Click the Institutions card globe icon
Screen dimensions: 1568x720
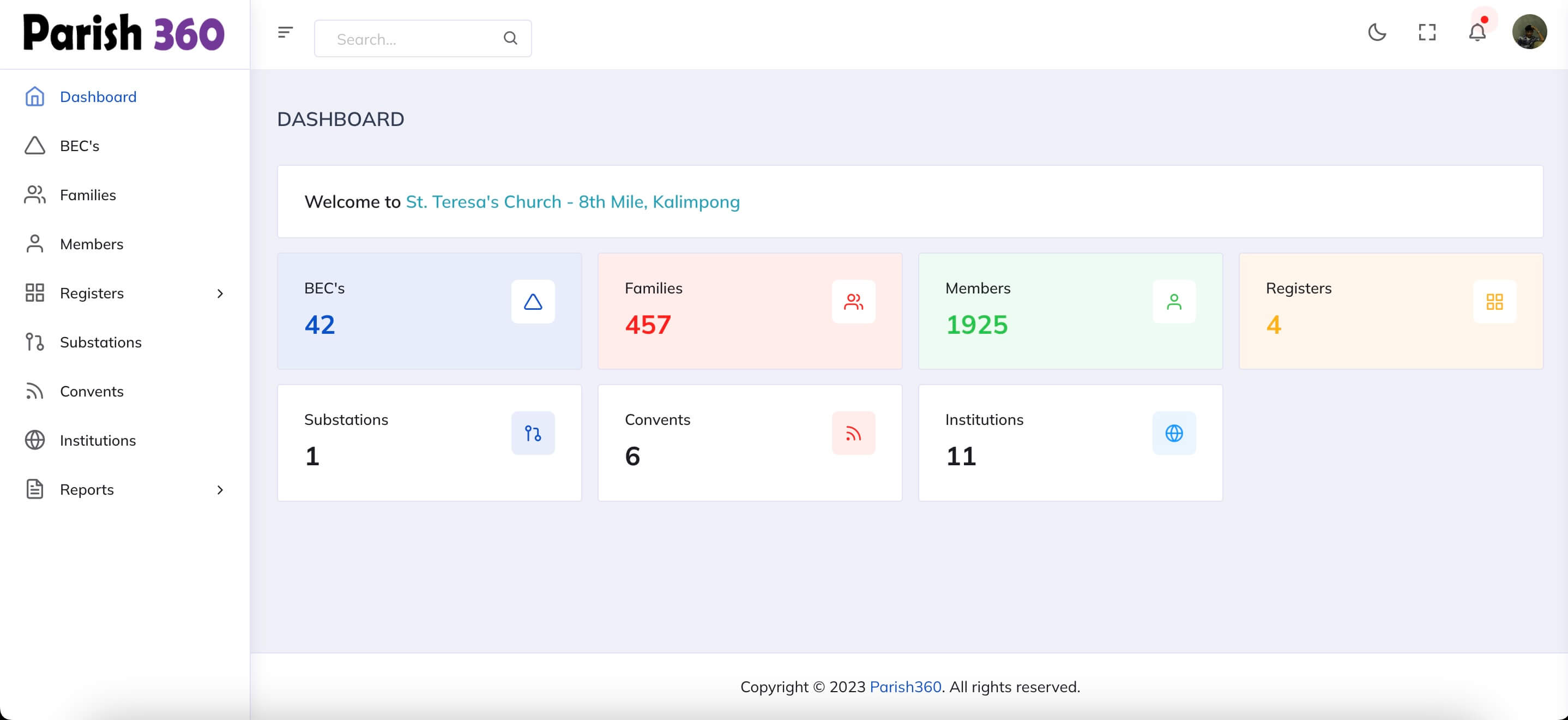[x=1174, y=433]
